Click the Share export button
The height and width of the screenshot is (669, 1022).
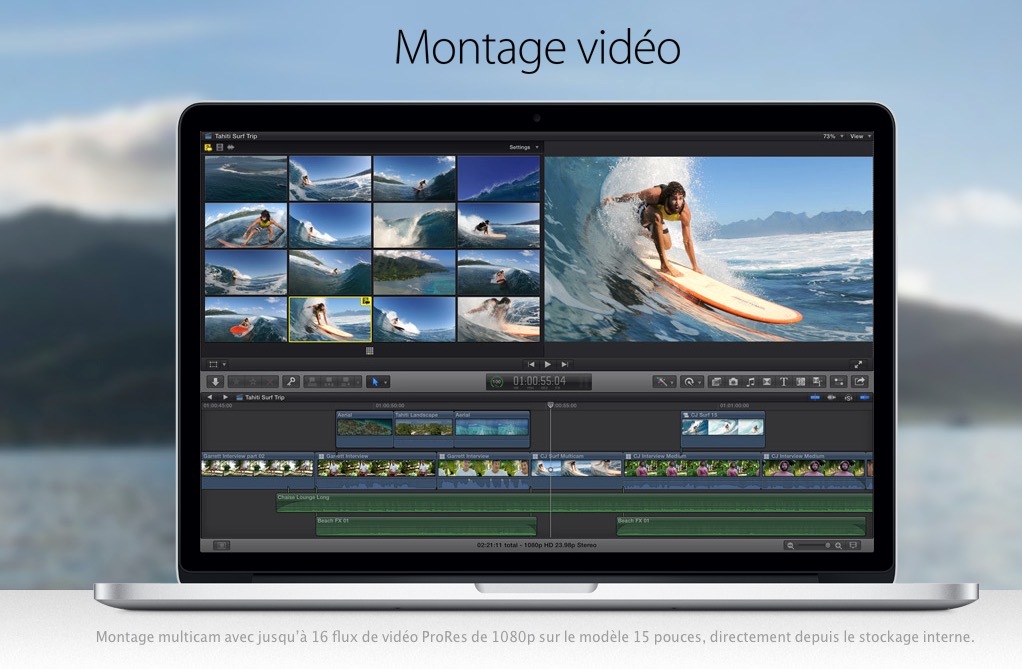click(860, 381)
